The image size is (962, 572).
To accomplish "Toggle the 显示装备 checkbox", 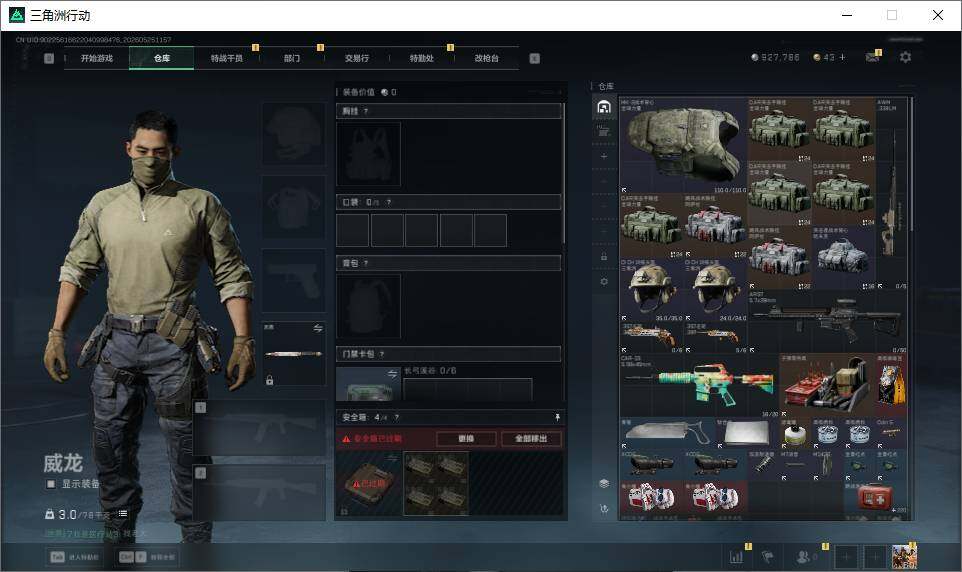I will click(x=51, y=484).
